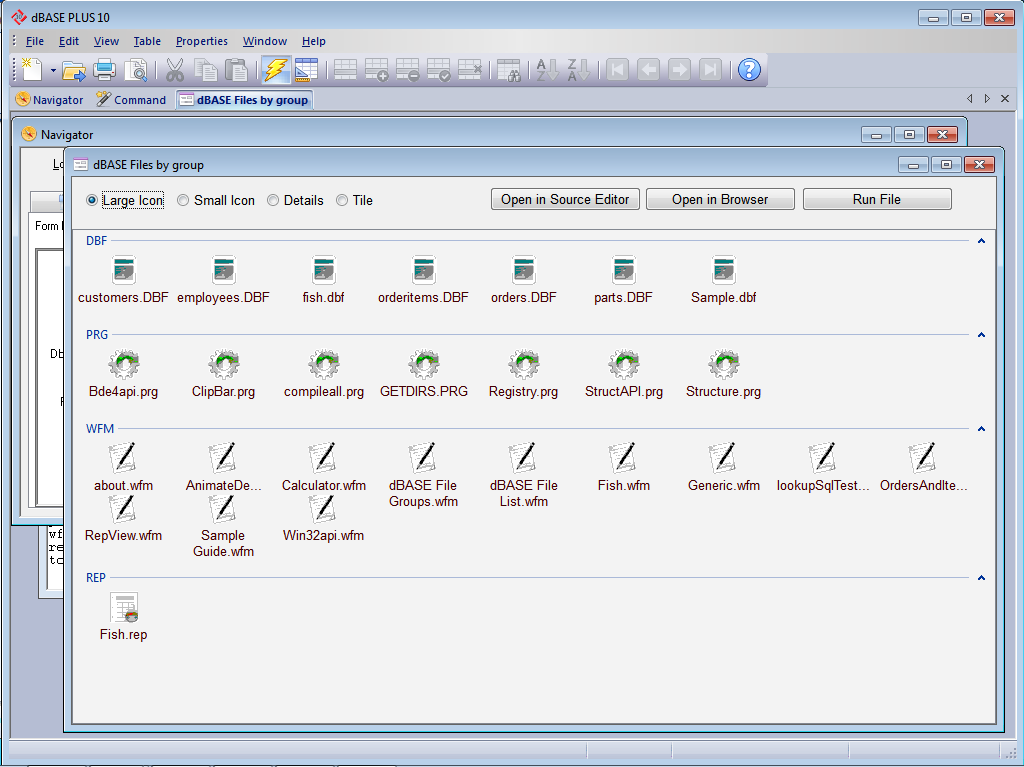This screenshot has width=1024, height=767.
Task: Open the Table menu
Action: pos(147,41)
